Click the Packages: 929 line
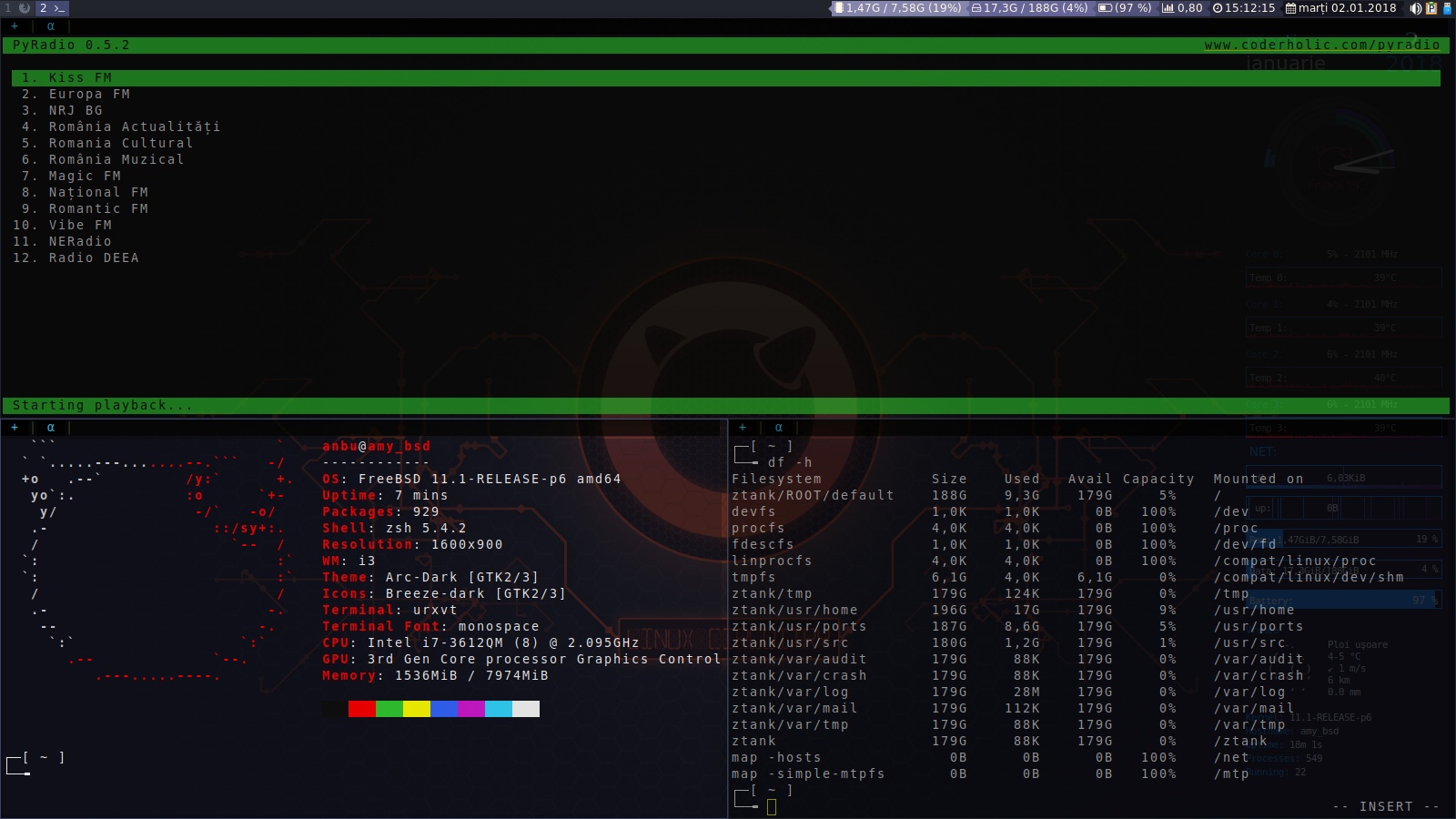The image size is (1456, 819). (380, 512)
